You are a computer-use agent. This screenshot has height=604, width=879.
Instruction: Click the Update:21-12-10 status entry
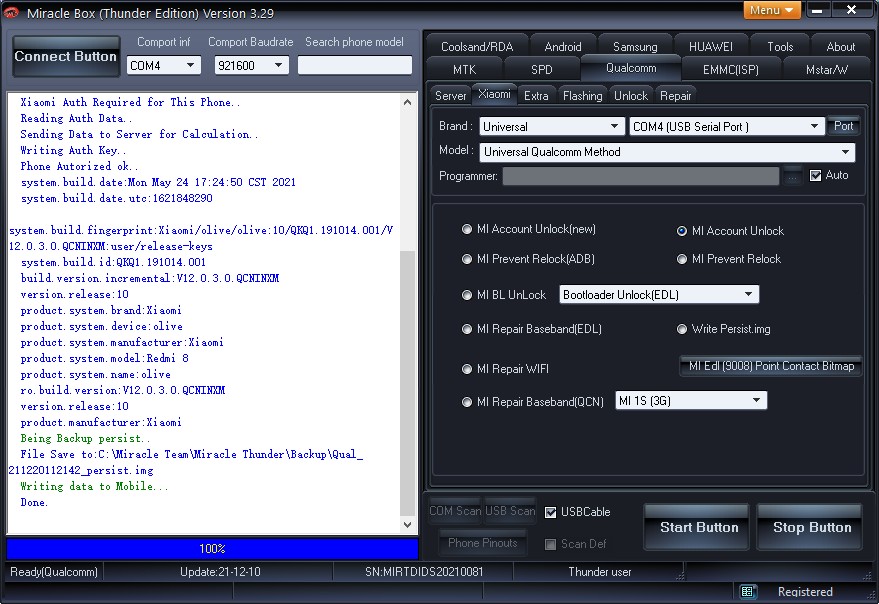tap(220, 572)
